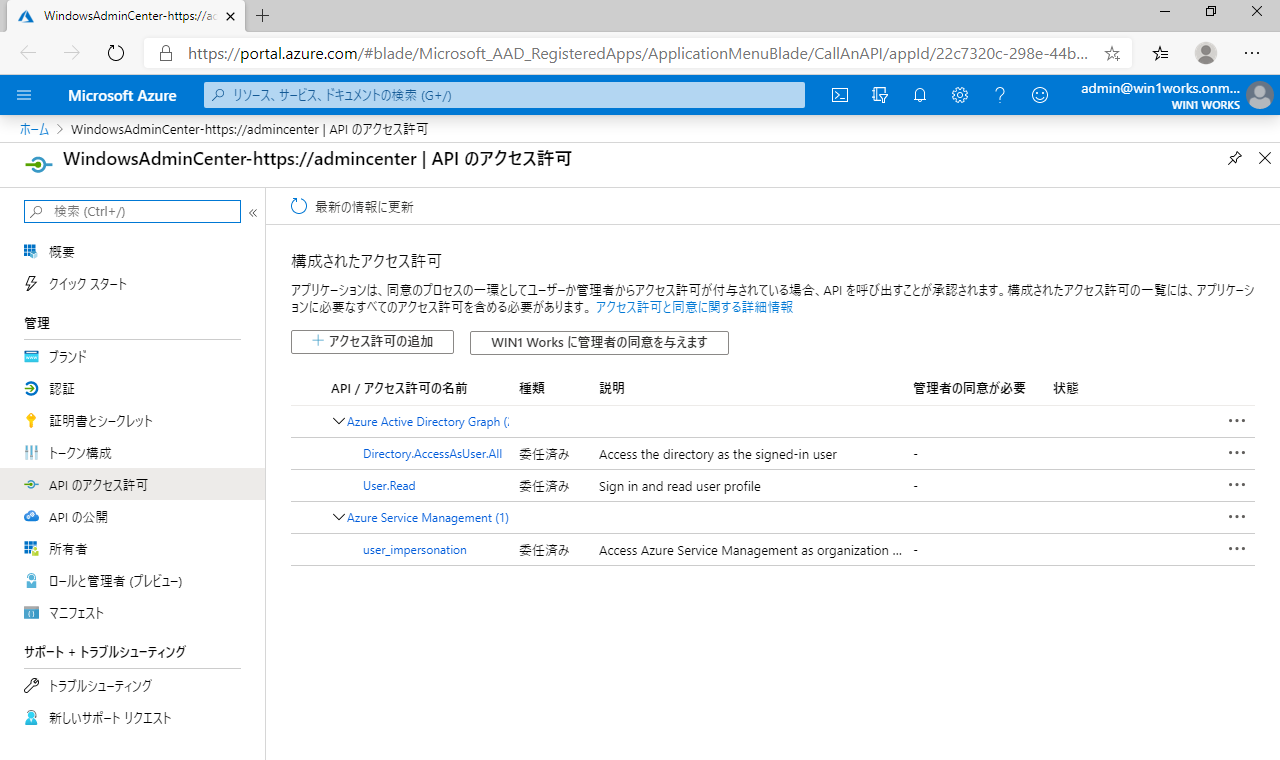The image size is (1280, 760).
Task: Launch Cloud Shell from the top bar
Action: coord(841,95)
